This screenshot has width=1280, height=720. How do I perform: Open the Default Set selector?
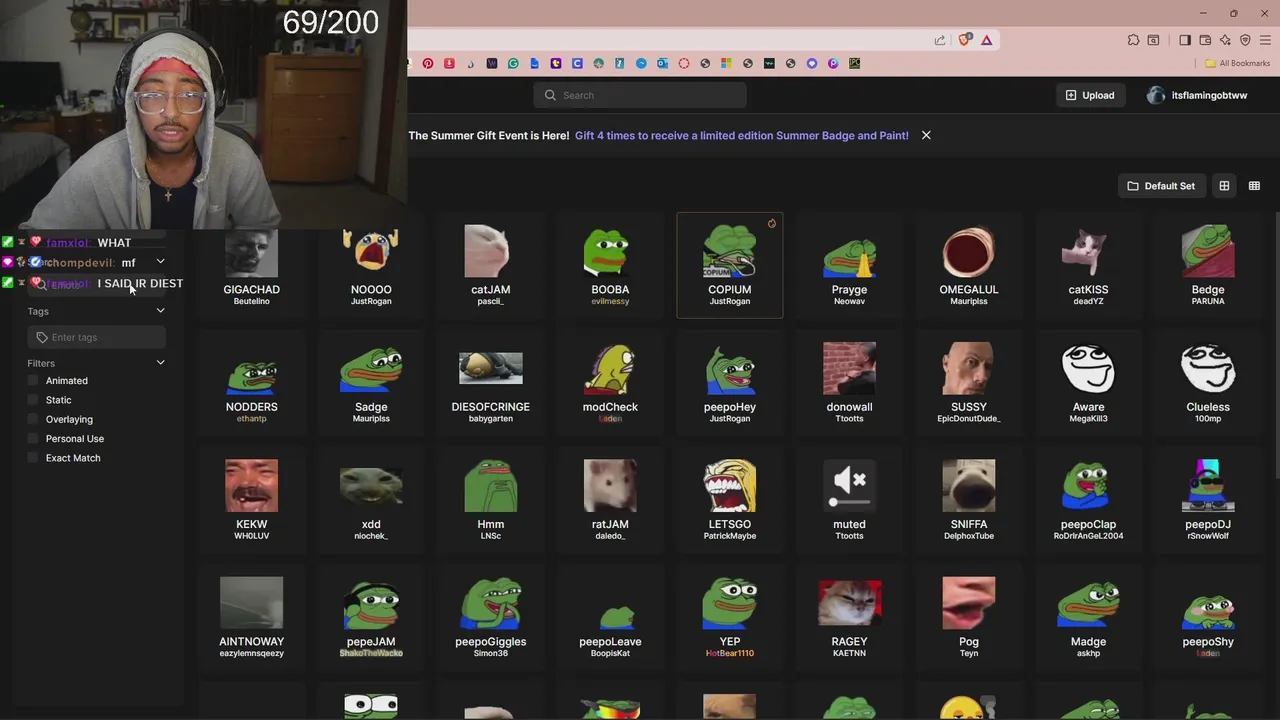[1161, 186]
